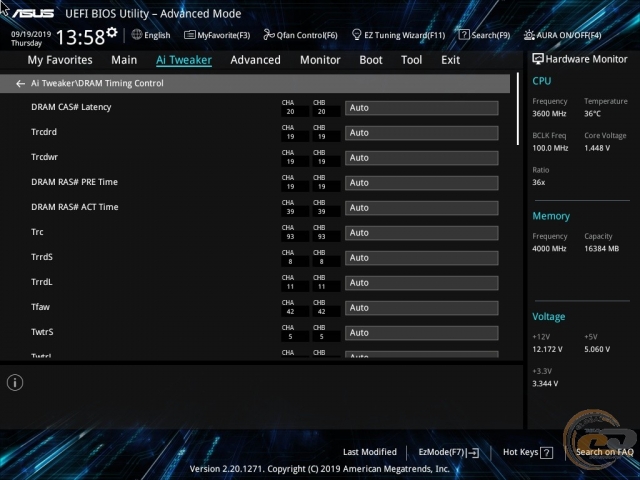Select the DRAM RAS# PRE Time label
The height and width of the screenshot is (480, 640).
74,182
